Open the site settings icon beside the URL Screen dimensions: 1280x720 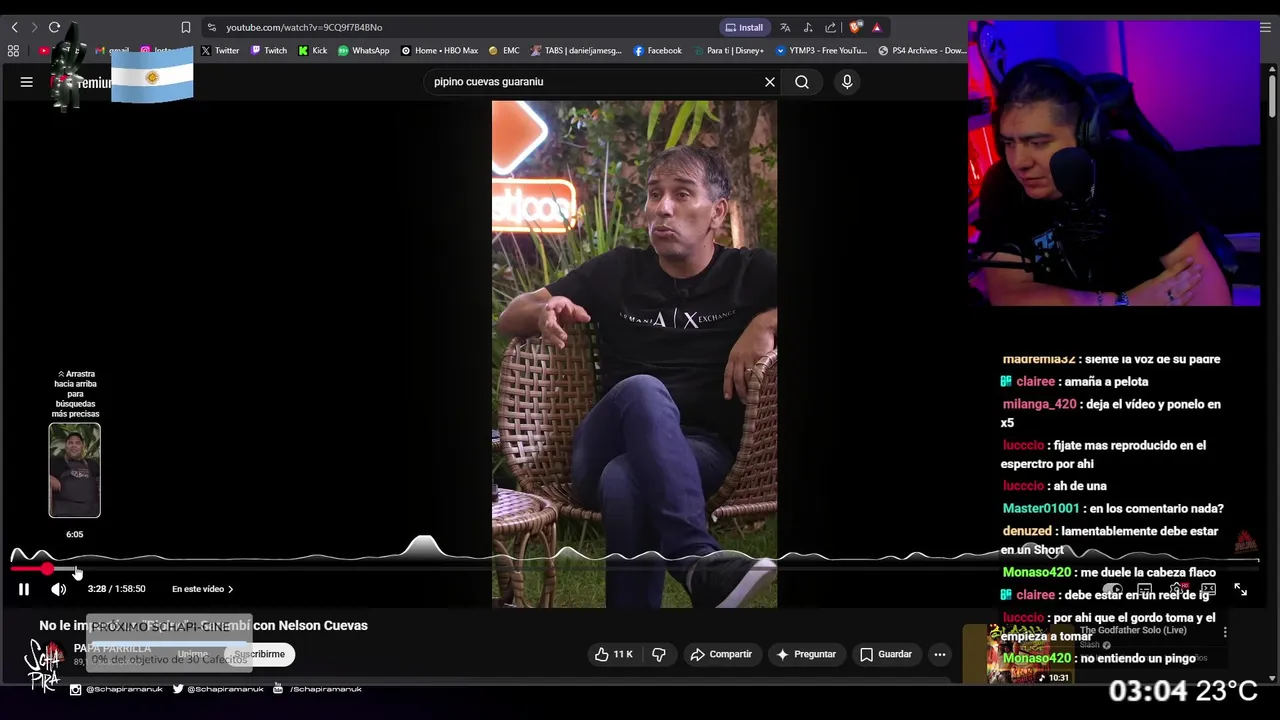[211, 27]
